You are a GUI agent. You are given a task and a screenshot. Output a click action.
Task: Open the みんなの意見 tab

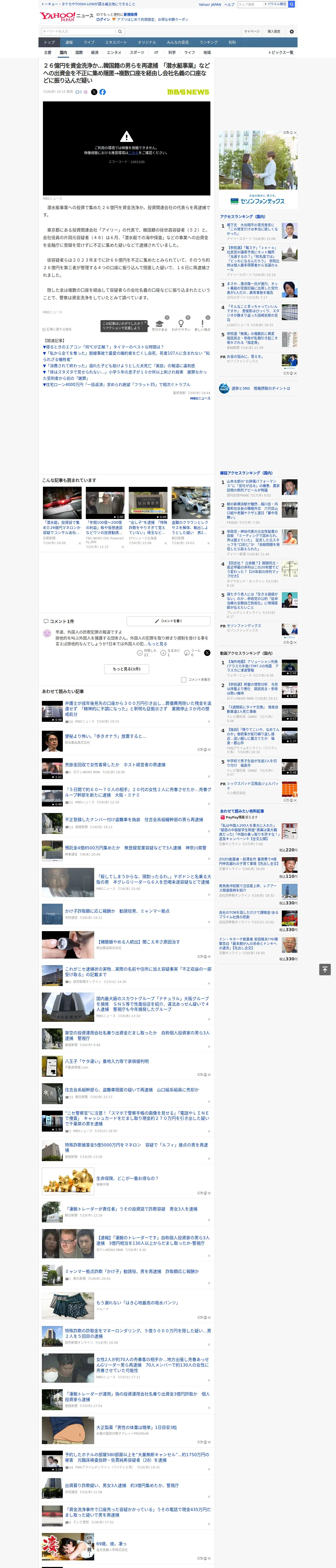click(x=177, y=43)
